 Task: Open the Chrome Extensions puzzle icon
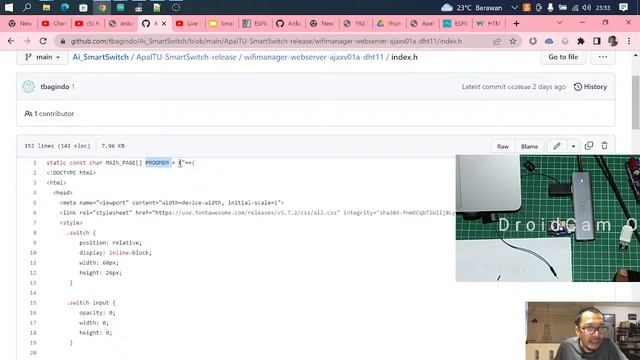580,41
